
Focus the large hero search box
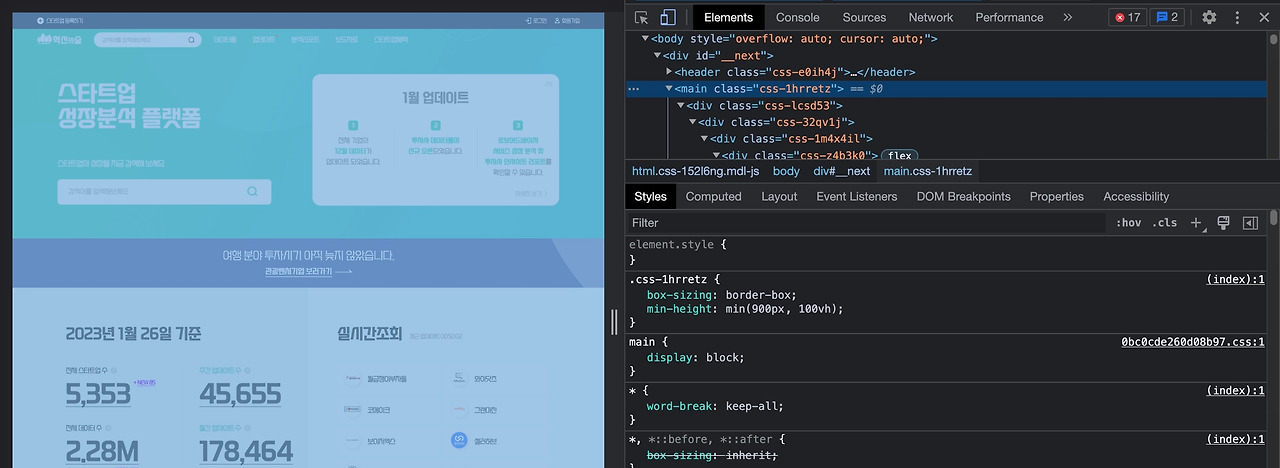(164, 192)
